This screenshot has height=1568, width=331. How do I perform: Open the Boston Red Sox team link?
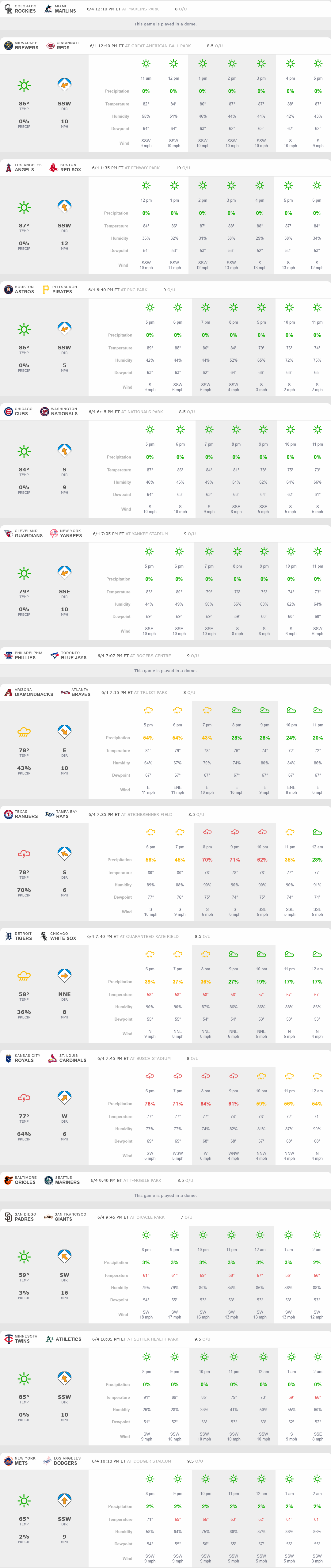66,167
